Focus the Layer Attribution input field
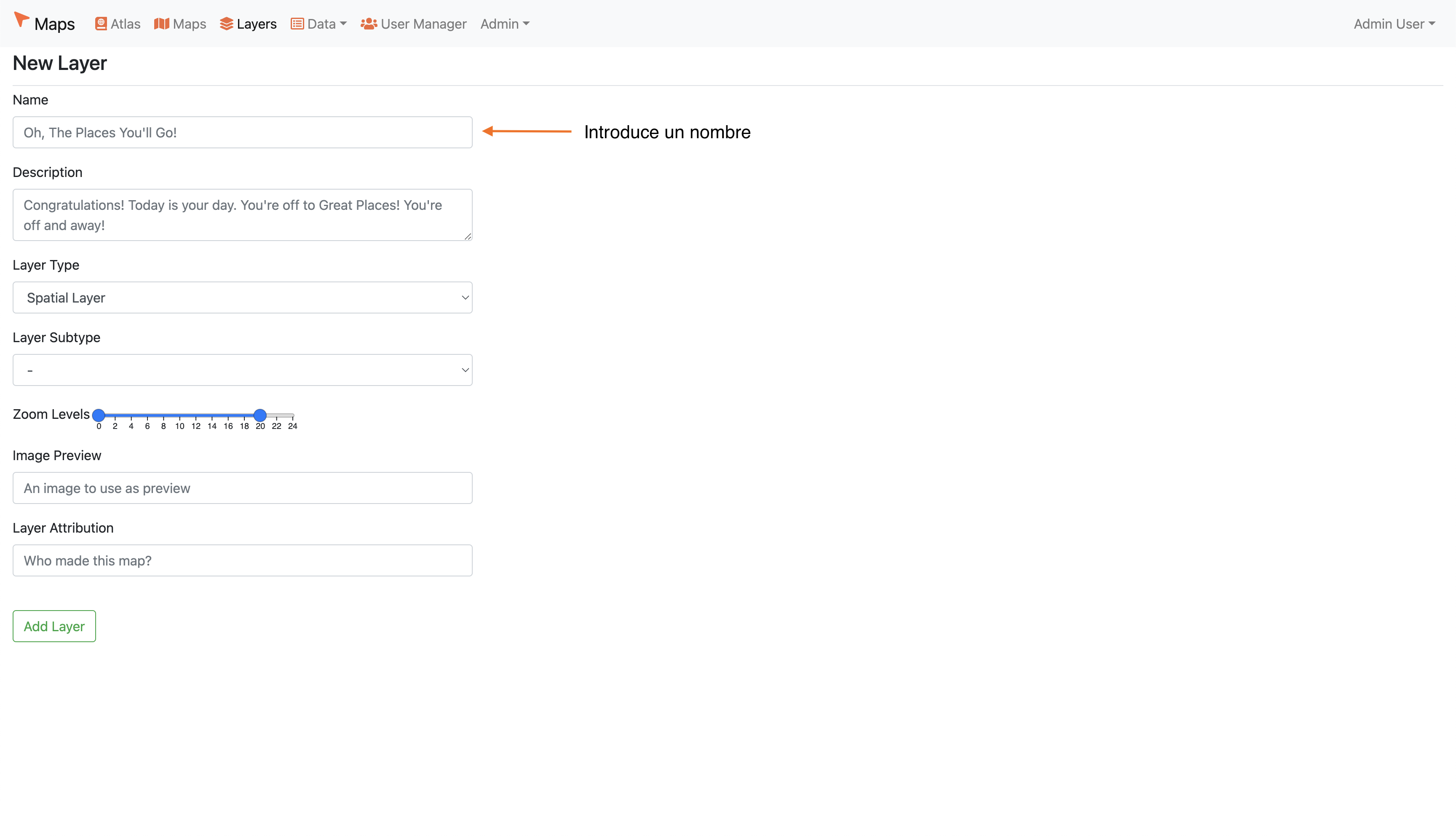 (242, 560)
